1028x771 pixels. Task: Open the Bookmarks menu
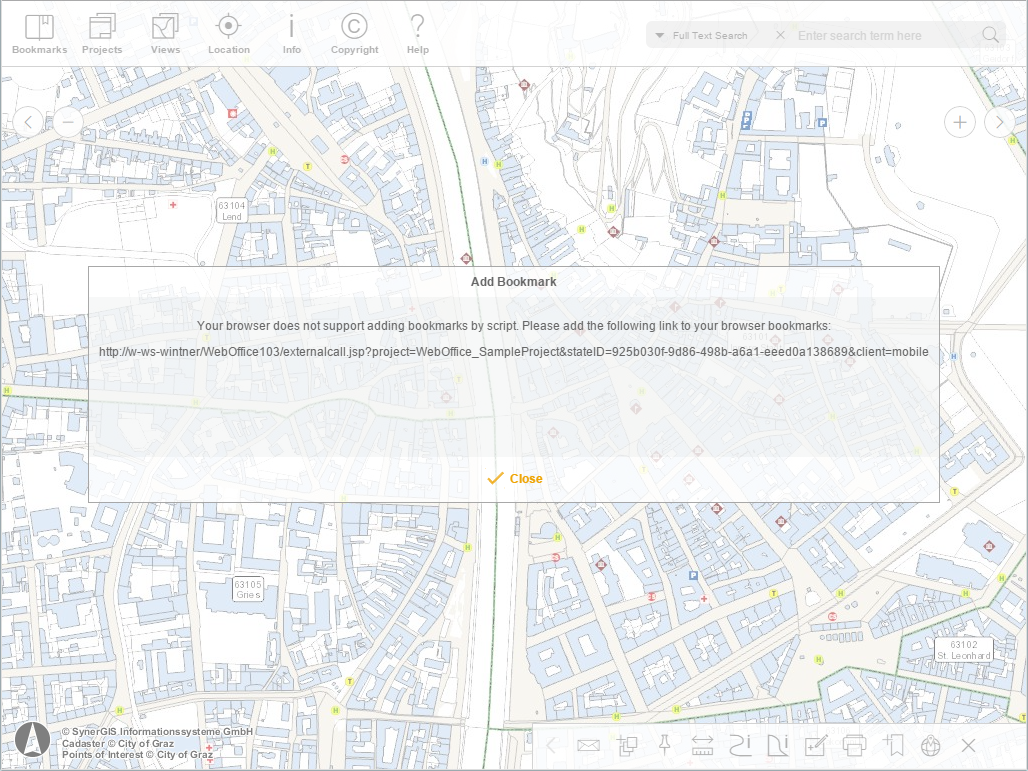click(38, 33)
